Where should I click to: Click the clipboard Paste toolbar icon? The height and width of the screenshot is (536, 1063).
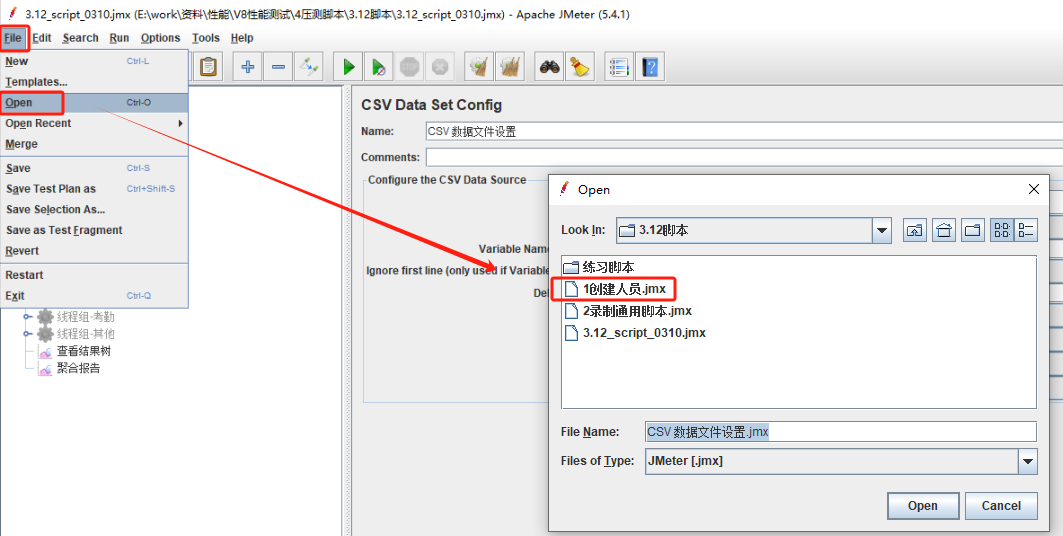(x=208, y=67)
